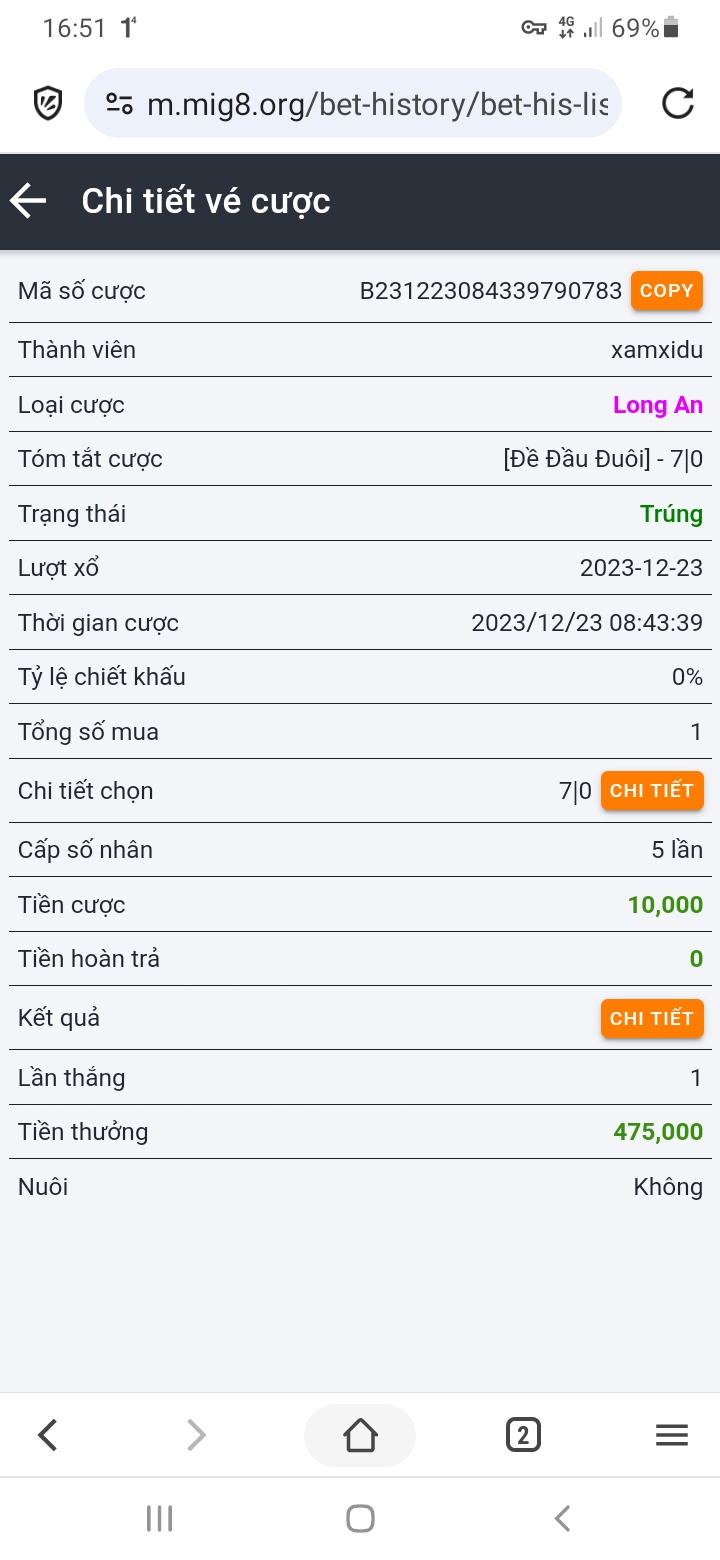Click the browser reload icon
Image resolution: width=720 pixels, height=1560 pixels.
click(x=678, y=103)
